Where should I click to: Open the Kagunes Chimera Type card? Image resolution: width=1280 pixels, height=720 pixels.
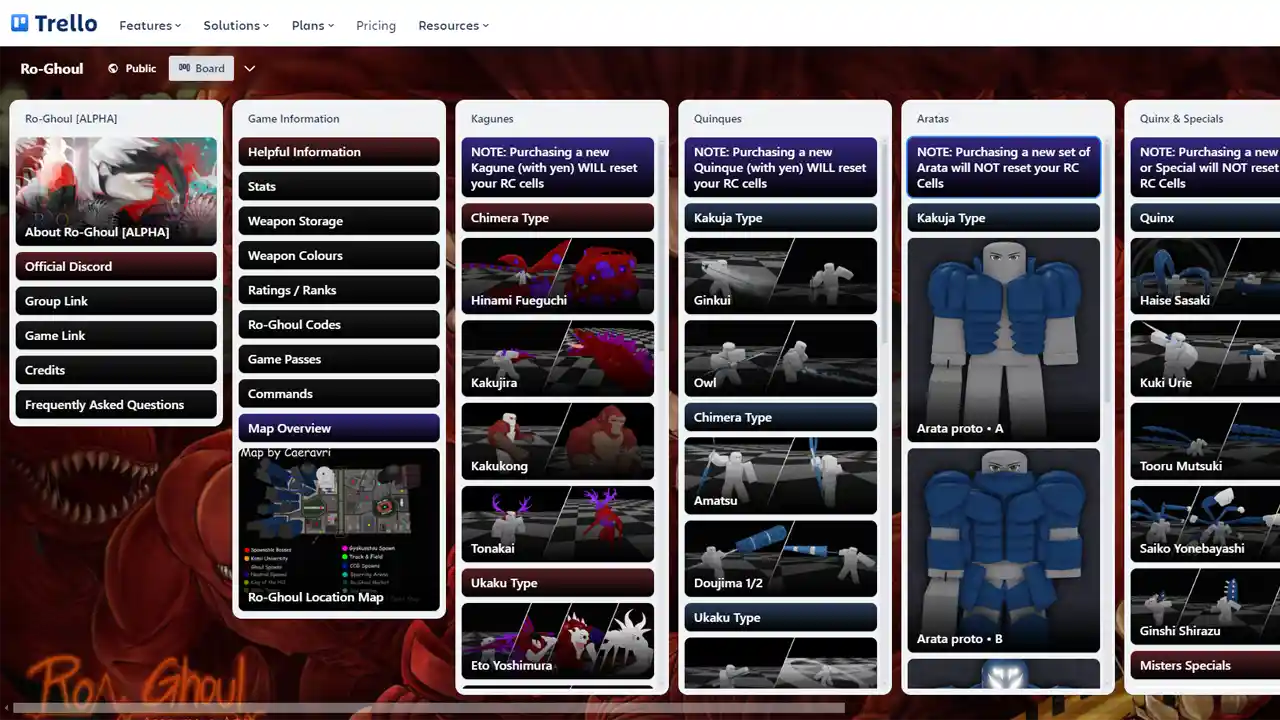click(558, 218)
